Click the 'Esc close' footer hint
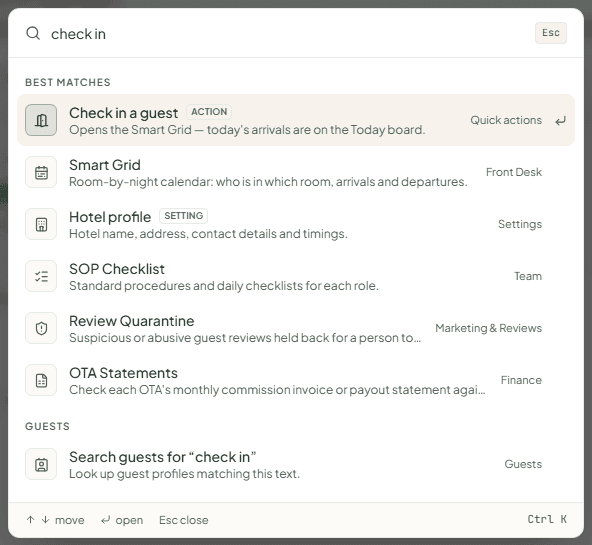 (x=183, y=520)
